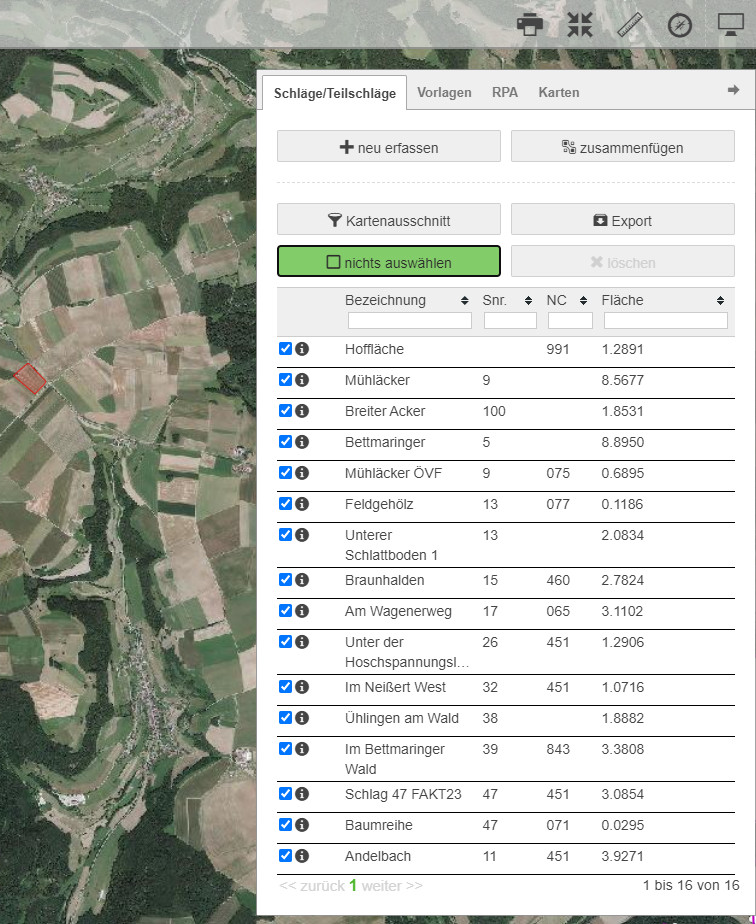Click the collapse arrows fullscreen icon

click(580, 25)
